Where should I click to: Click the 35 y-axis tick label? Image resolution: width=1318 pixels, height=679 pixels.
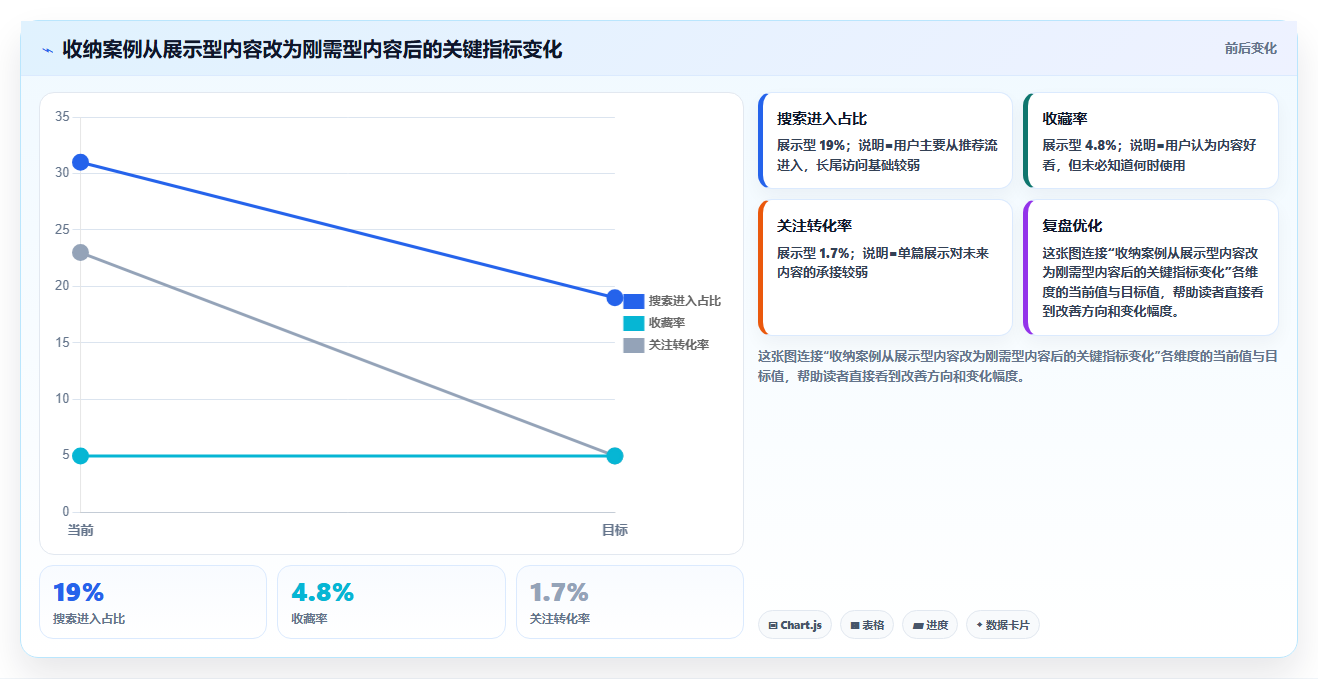62,117
